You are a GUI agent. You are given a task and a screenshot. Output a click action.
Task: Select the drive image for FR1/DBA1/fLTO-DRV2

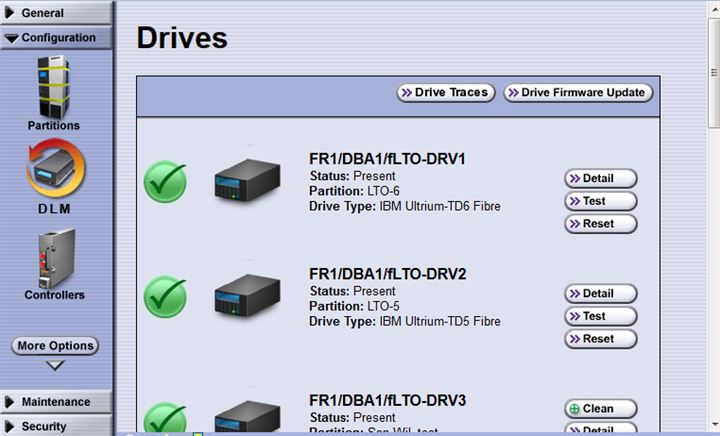click(248, 295)
